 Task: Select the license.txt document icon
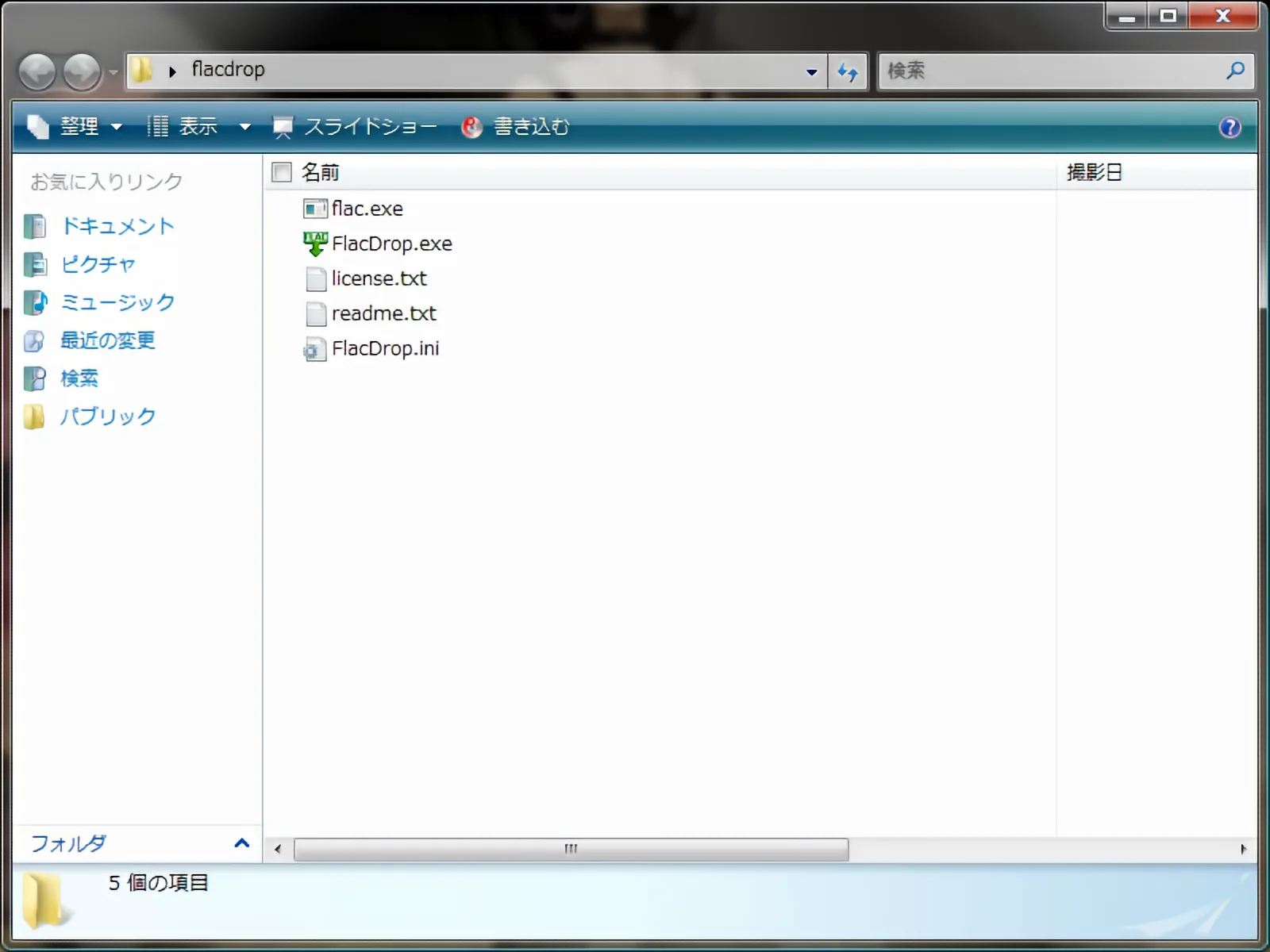coord(315,278)
